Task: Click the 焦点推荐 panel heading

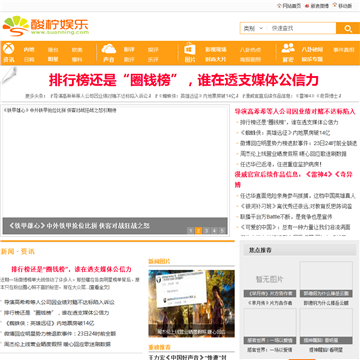Action: [260, 250]
